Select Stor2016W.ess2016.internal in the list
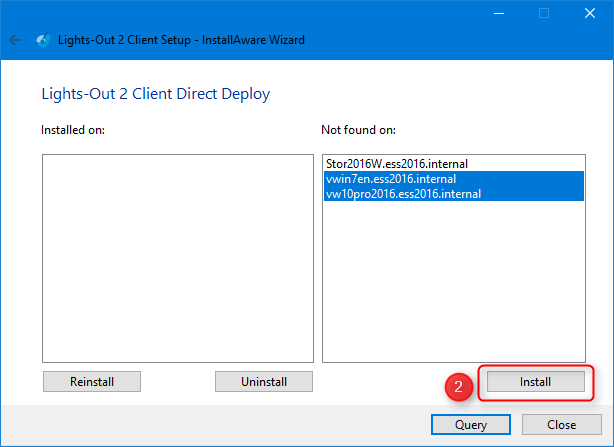The height and width of the screenshot is (447, 614). [454, 164]
